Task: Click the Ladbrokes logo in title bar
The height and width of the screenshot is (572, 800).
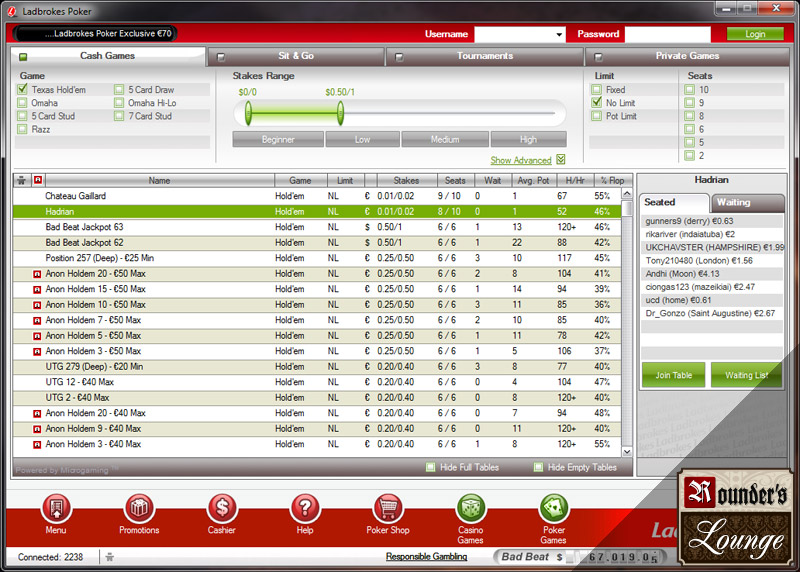Action: click(x=12, y=11)
